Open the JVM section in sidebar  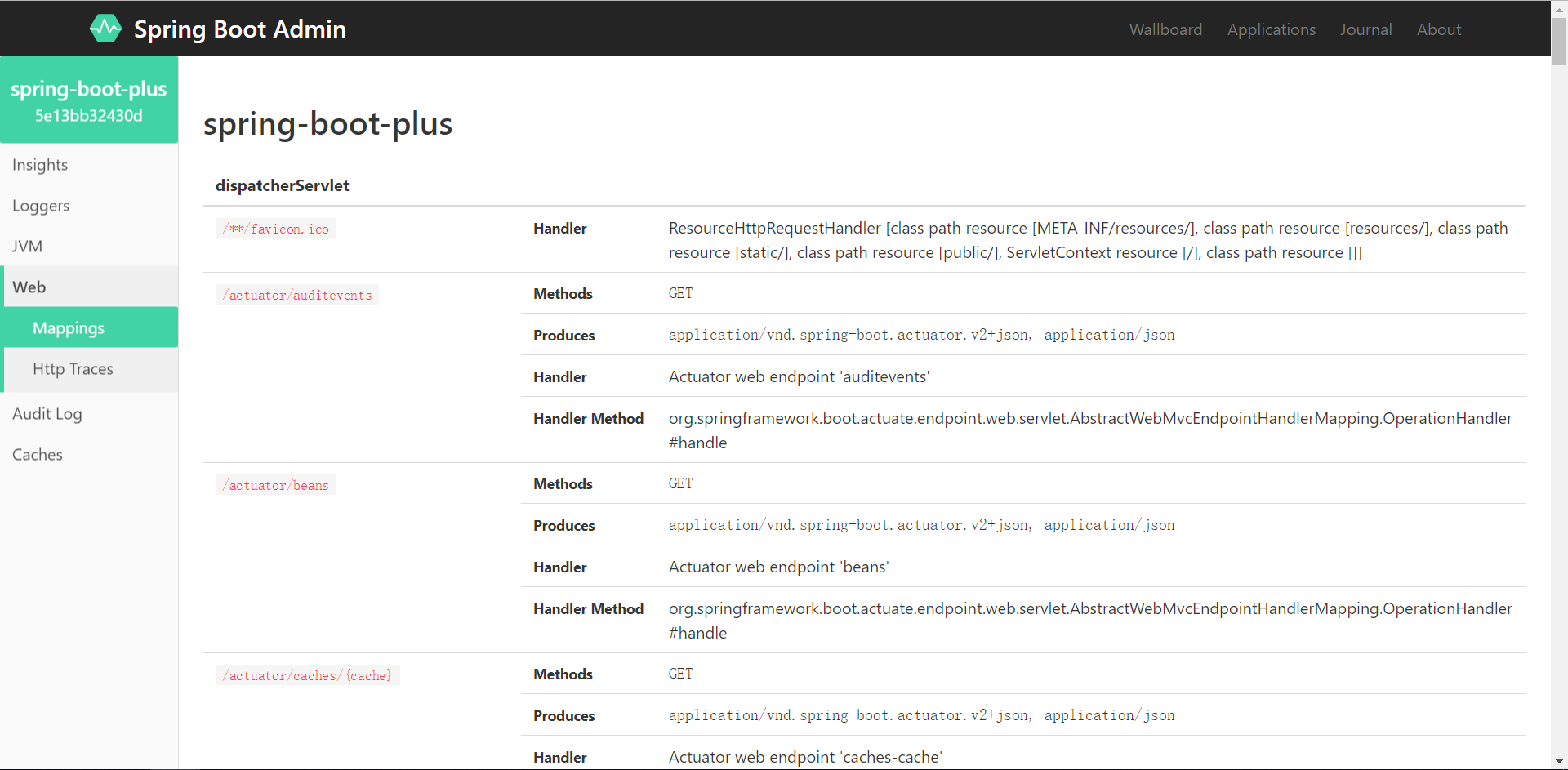click(x=89, y=247)
